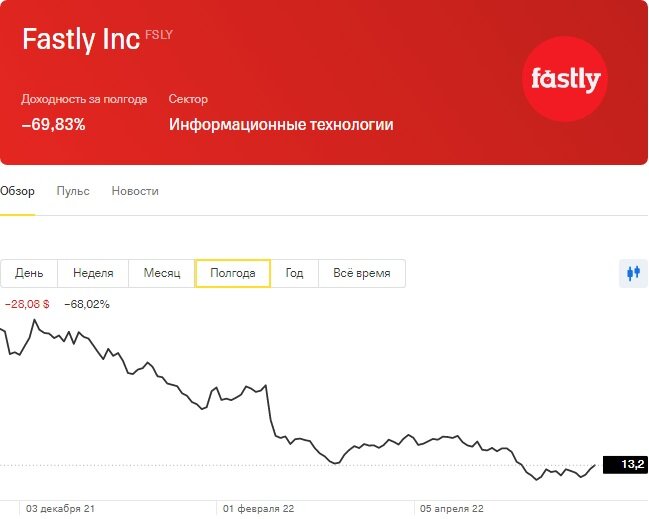Open the Новости tab
The height and width of the screenshot is (519, 649).
(x=135, y=191)
